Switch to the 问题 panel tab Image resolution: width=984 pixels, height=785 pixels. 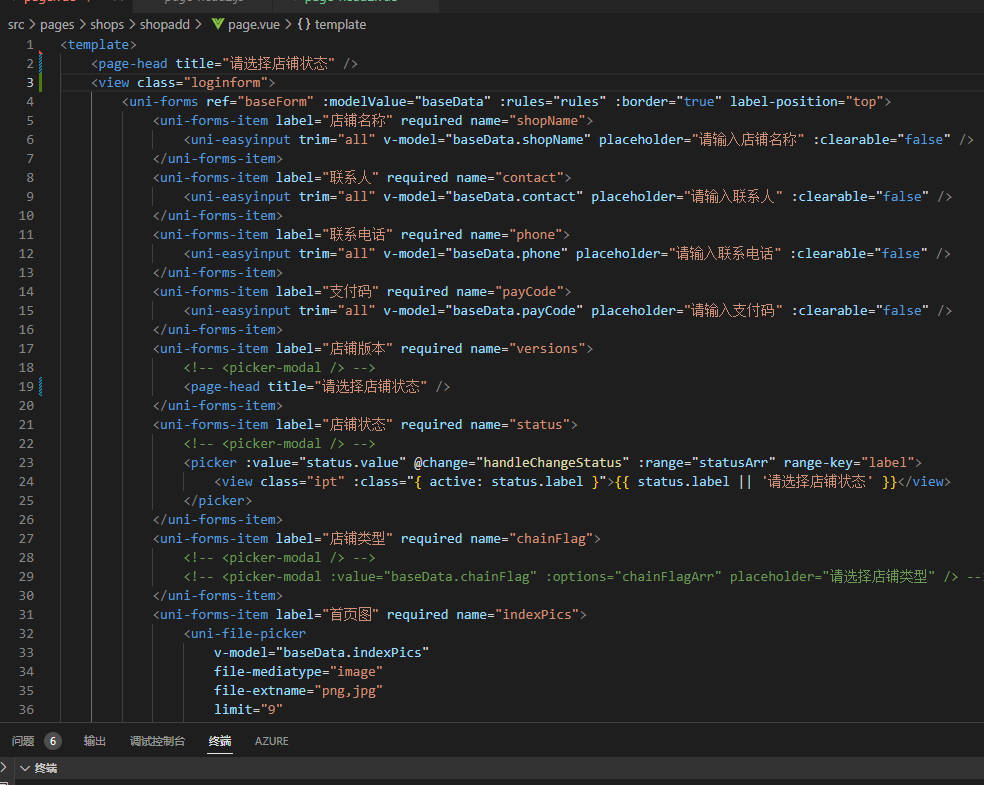[23, 741]
